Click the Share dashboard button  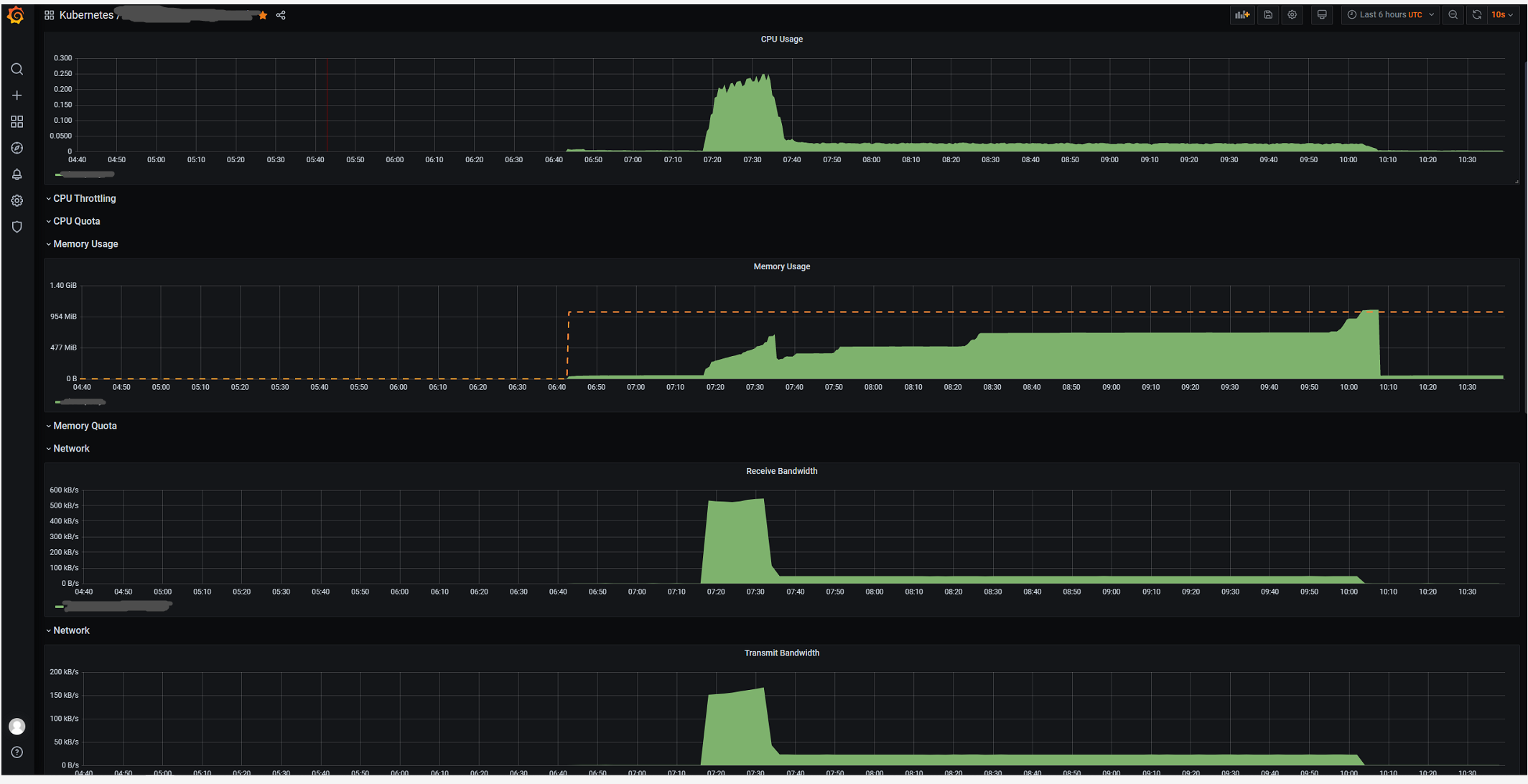tap(280, 14)
